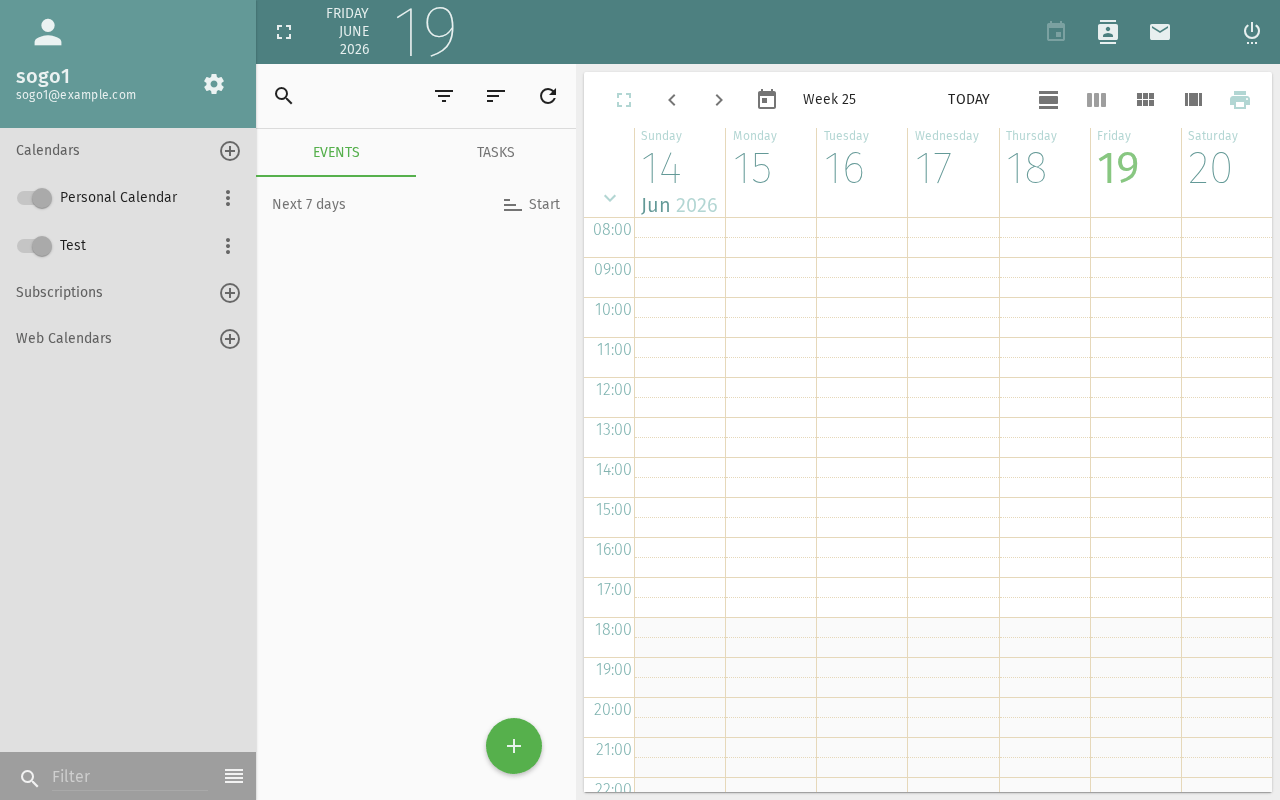
Task: Click the Personal Calendar name
Action: pos(118,198)
